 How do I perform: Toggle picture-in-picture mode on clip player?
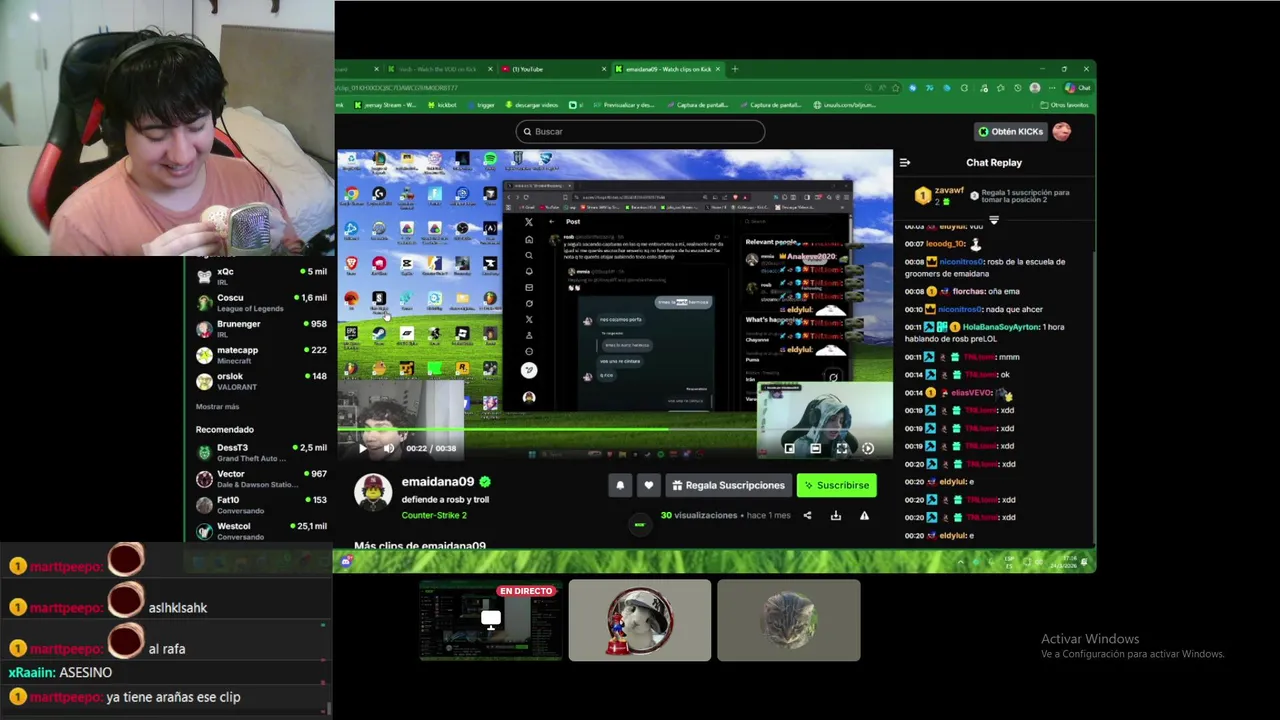[789, 449]
